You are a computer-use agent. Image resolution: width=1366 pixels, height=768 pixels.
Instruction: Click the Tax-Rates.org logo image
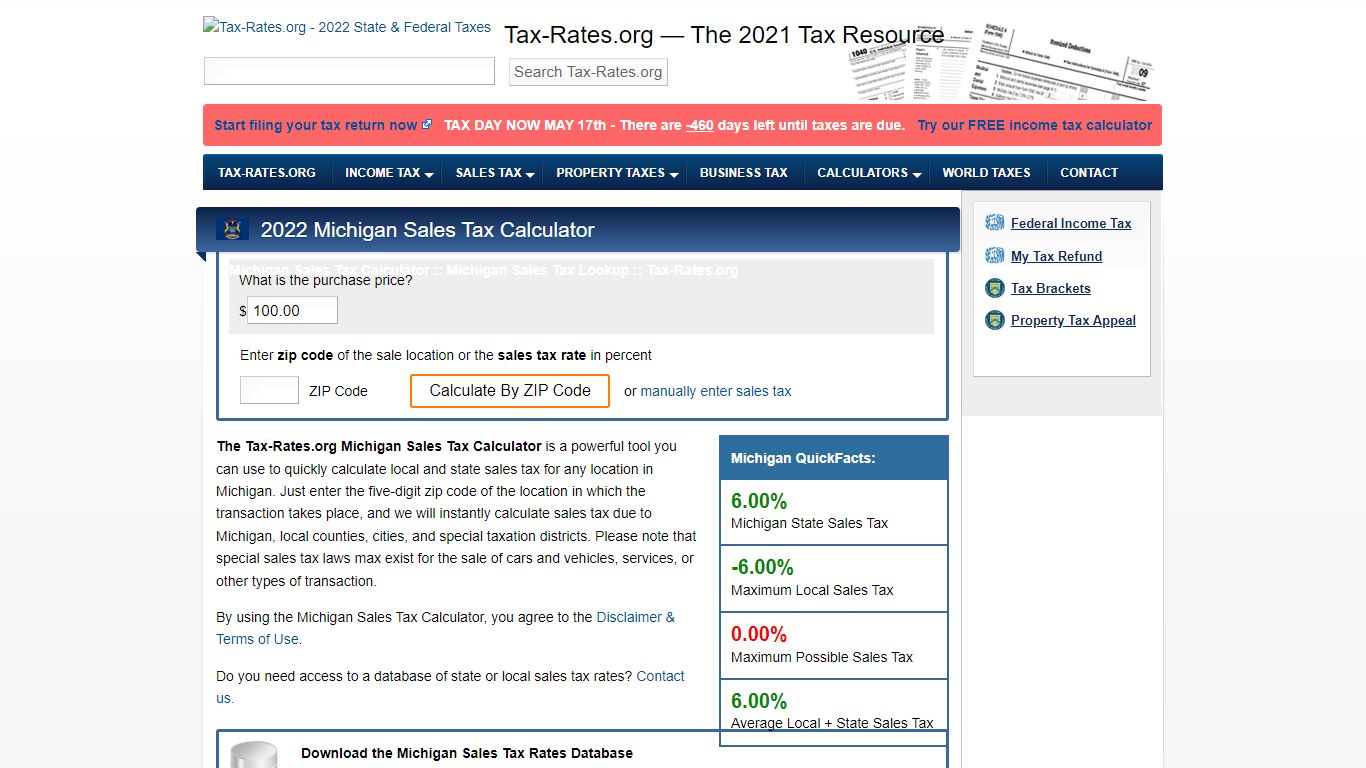click(347, 27)
